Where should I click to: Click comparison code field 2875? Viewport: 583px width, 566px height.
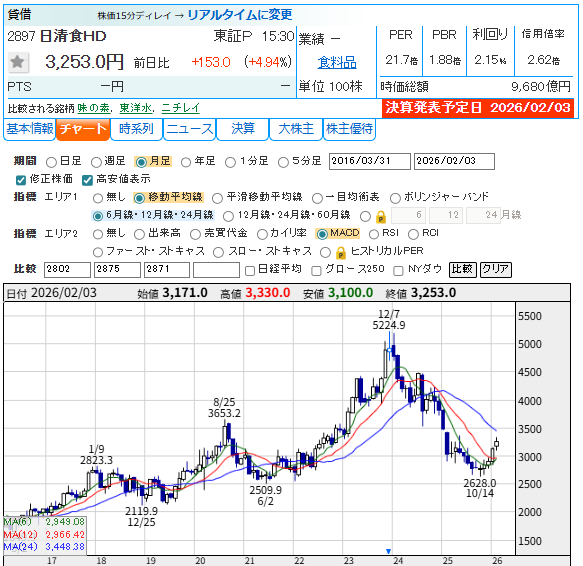click(x=117, y=270)
